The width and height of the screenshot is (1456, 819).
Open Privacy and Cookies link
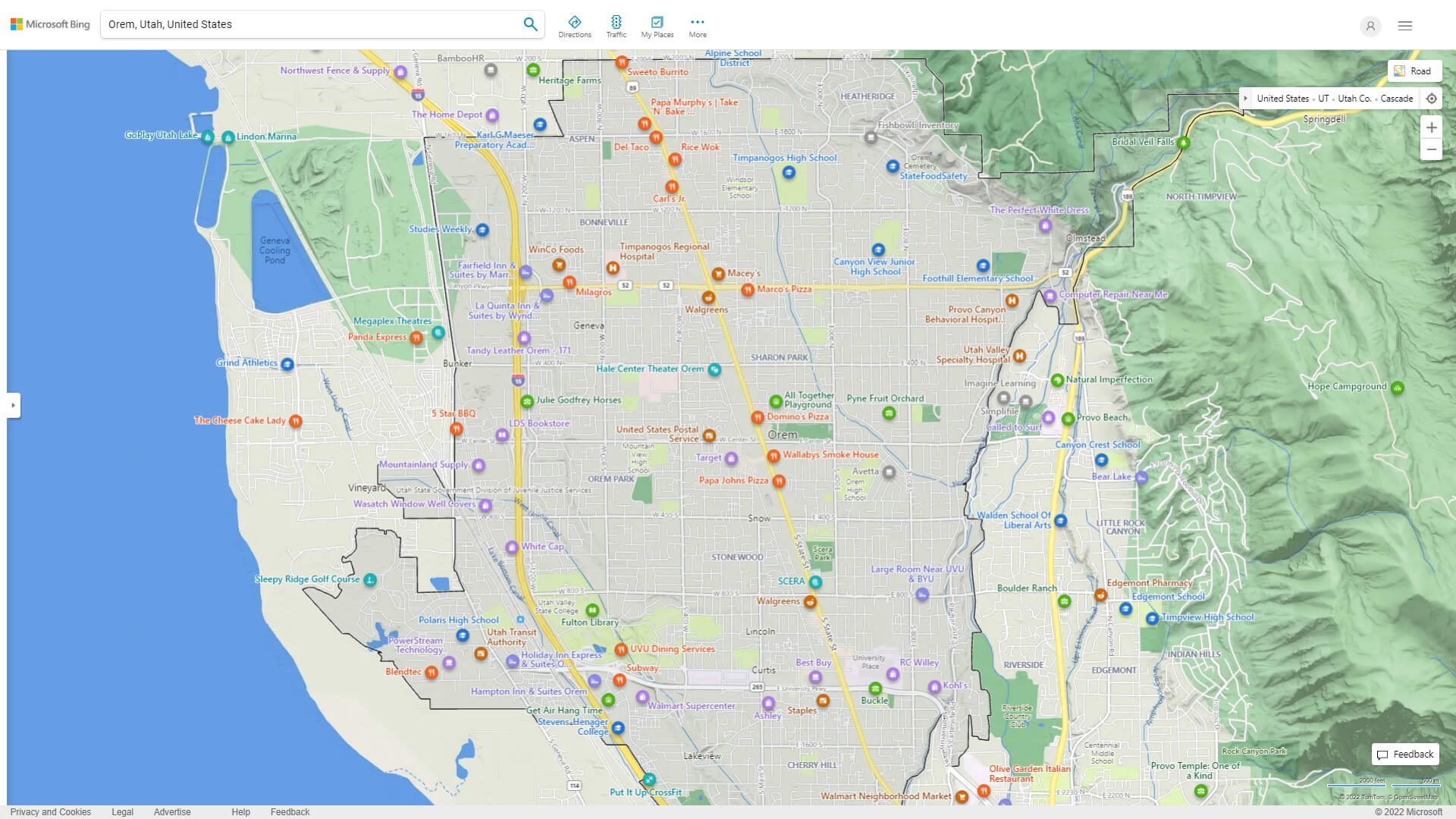click(x=50, y=811)
